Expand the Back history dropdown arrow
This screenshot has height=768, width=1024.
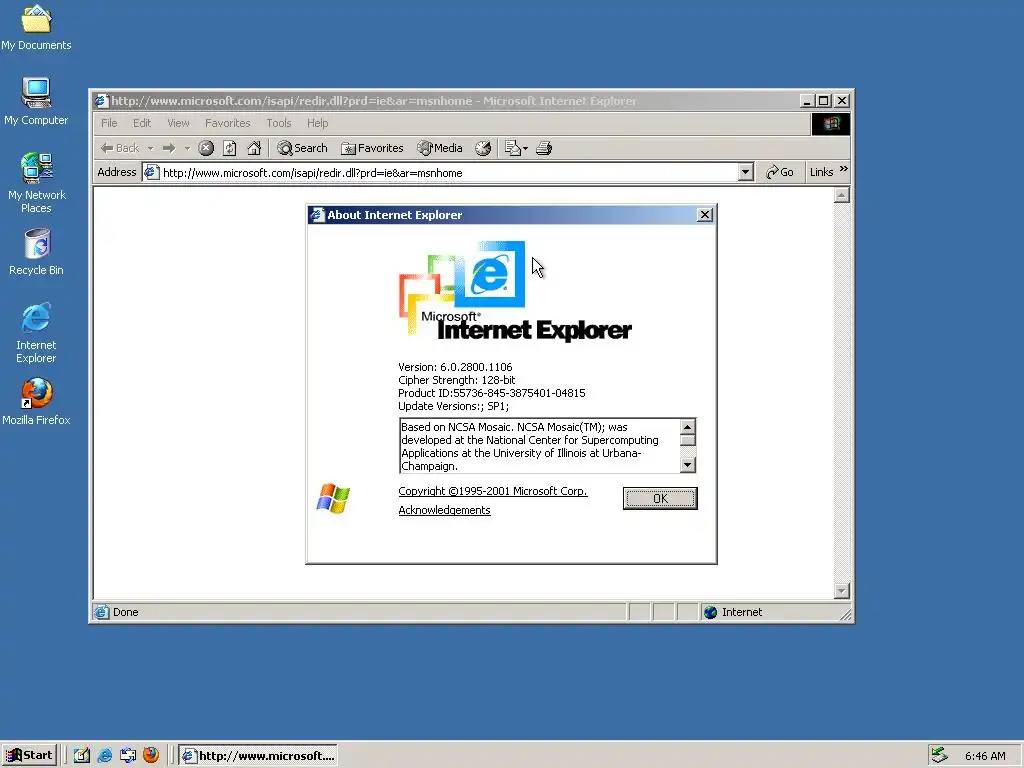pyautogui.click(x=150, y=148)
